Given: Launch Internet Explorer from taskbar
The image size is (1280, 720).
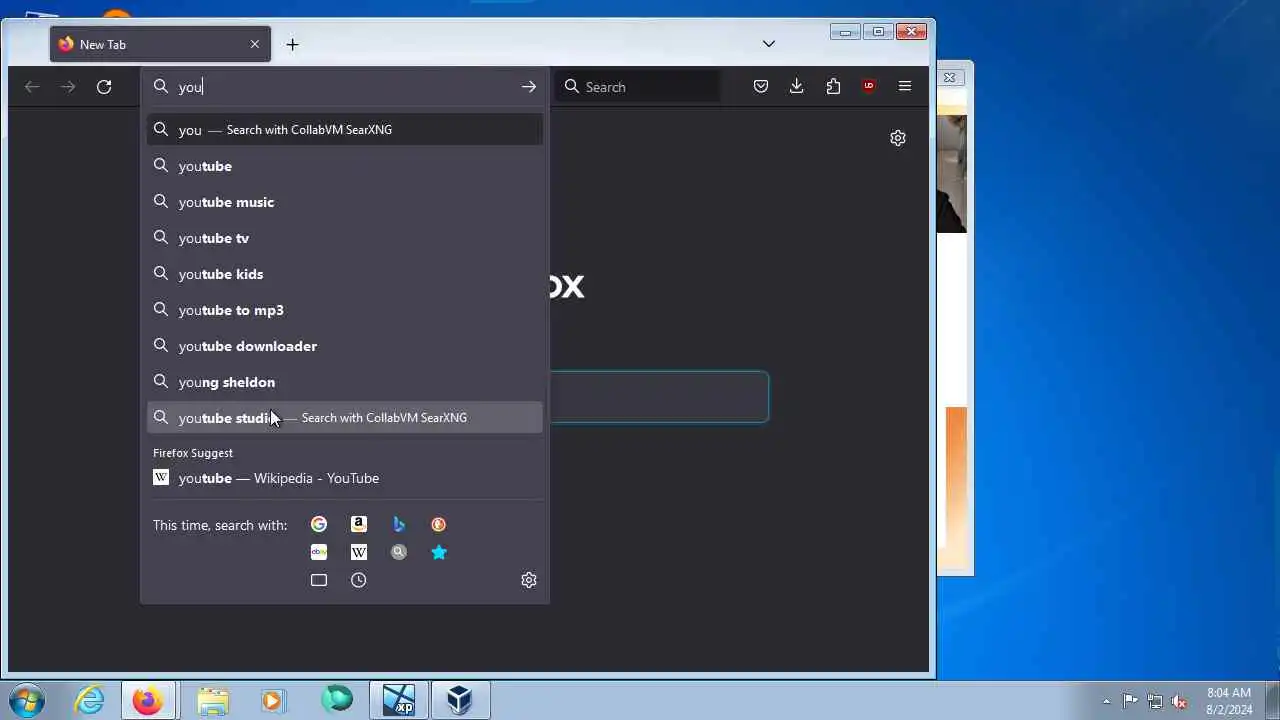Looking at the screenshot, I should point(90,700).
